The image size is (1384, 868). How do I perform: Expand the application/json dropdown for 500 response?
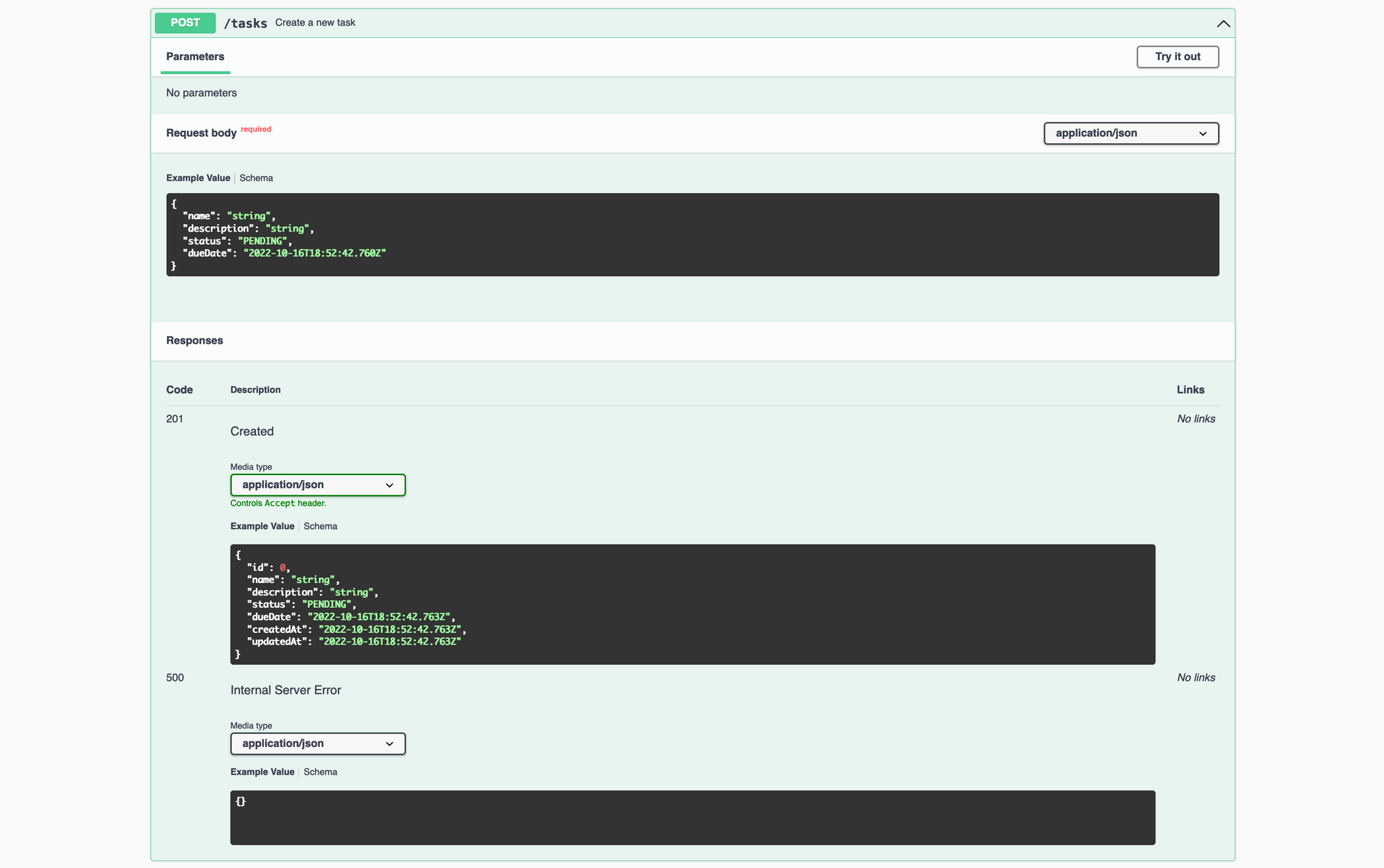pyautogui.click(x=317, y=743)
